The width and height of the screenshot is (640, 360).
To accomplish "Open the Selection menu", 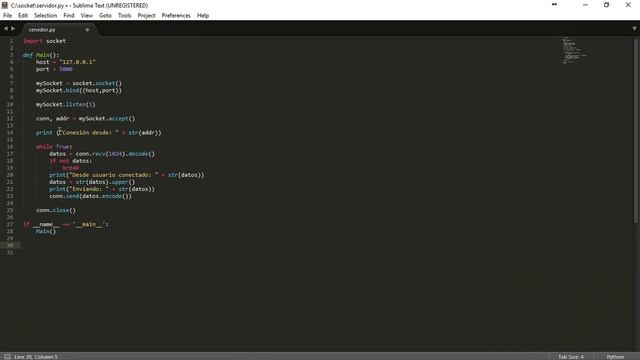I will [x=45, y=16].
